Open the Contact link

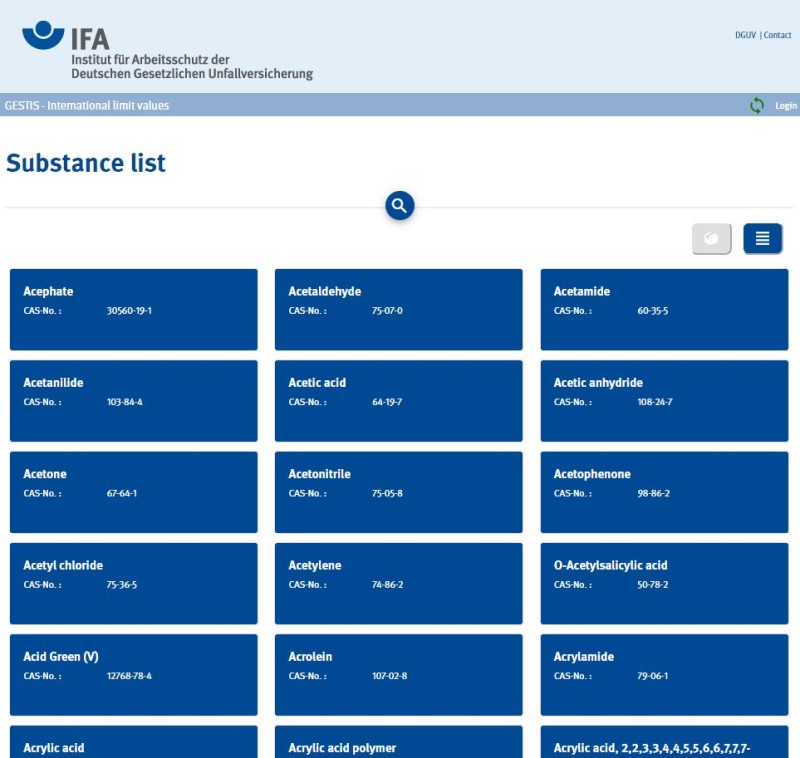pyautogui.click(x=778, y=35)
